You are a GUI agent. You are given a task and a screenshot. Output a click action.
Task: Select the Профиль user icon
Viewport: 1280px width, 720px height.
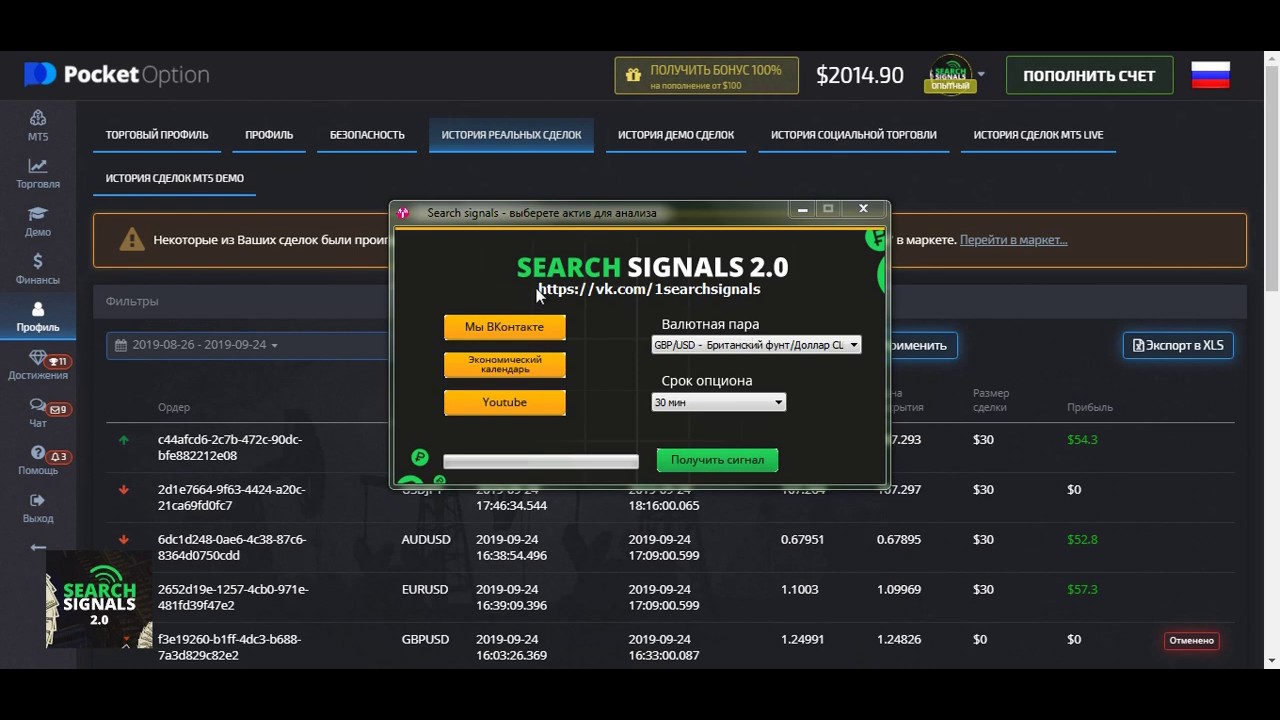[x=38, y=310]
